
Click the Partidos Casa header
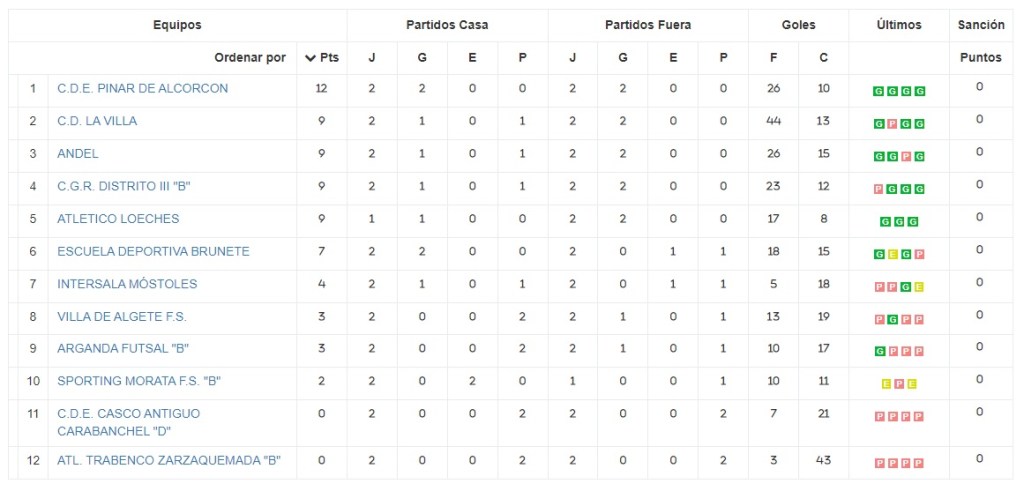point(447,25)
